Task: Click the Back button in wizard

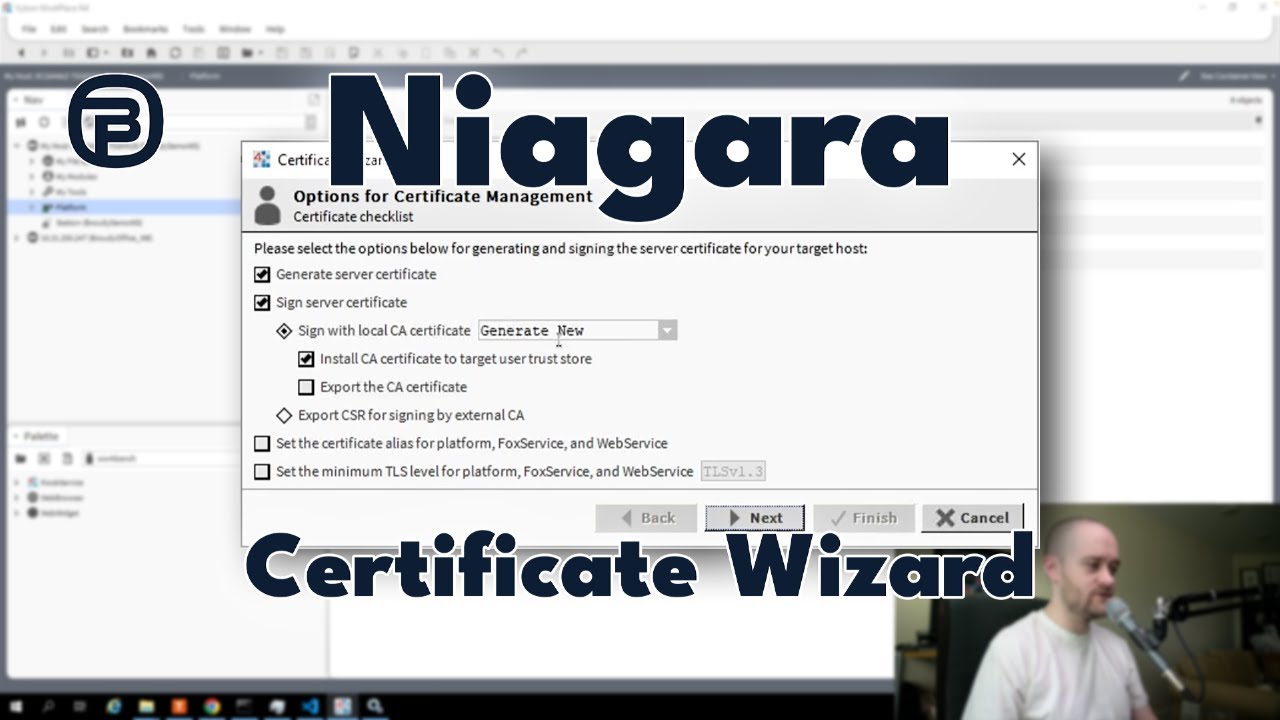Action: click(x=645, y=518)
